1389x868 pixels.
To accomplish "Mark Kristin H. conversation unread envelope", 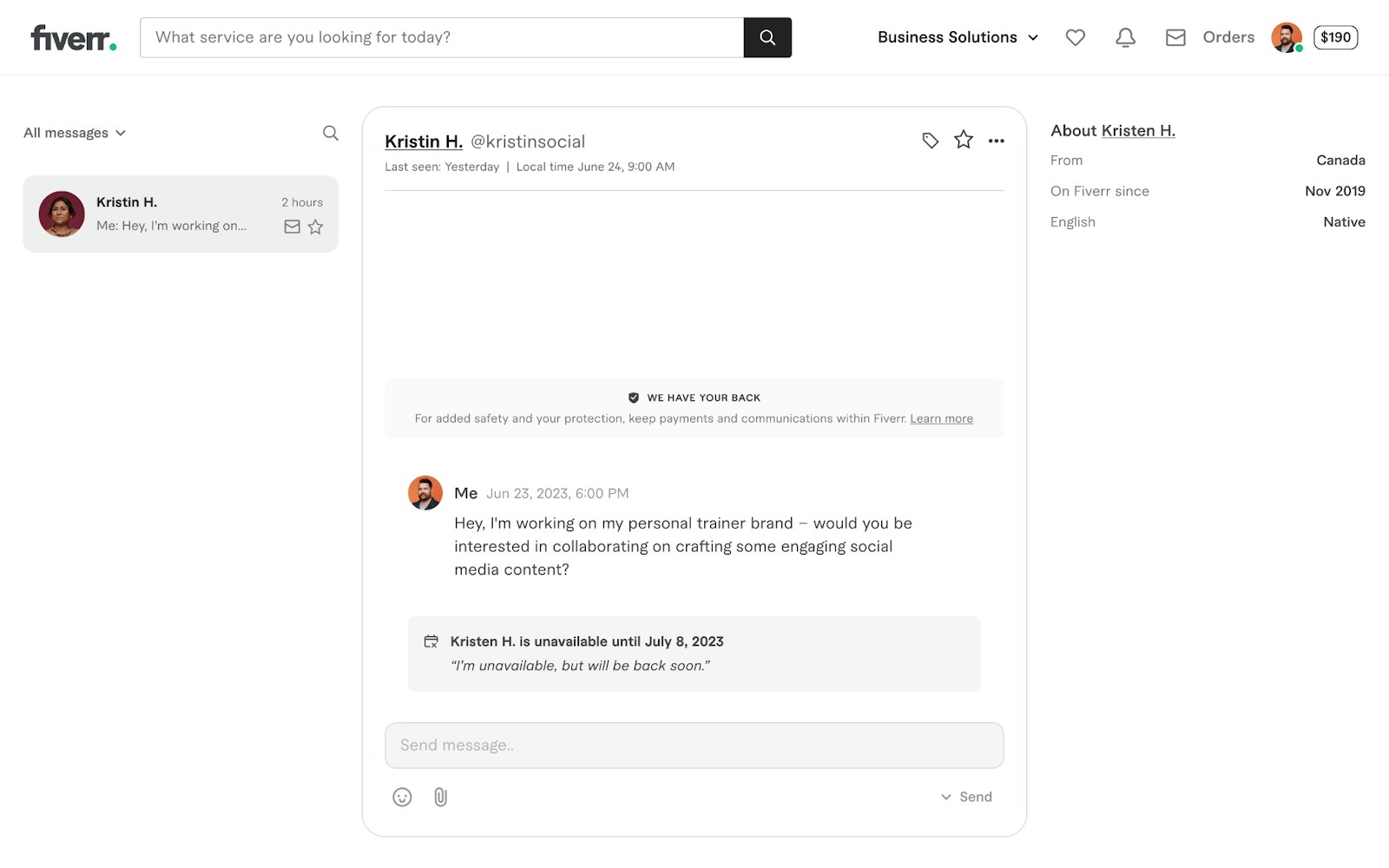I will [293, 227].
